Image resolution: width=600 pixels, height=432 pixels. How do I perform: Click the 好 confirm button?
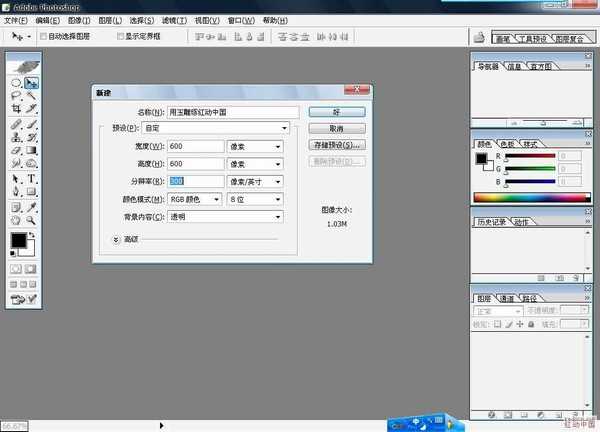point(336,112)
